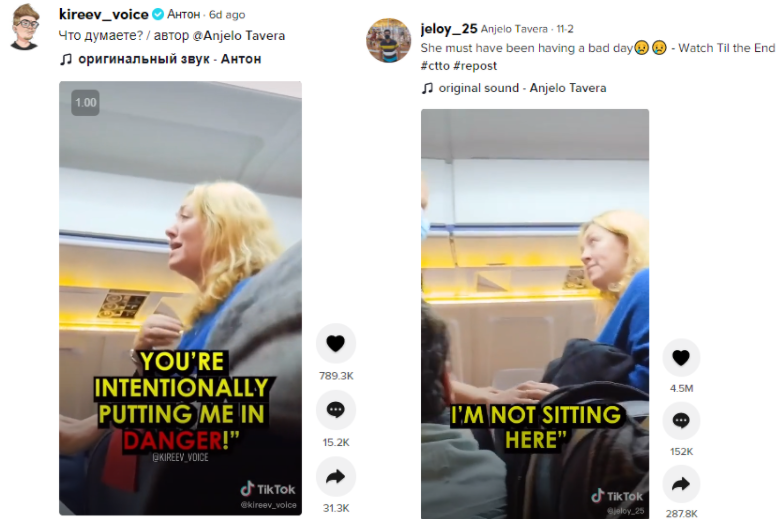The image size is (776, 519).
Task: Like the jeloy_25 video with the heart icon
Action: tap(681, 358)
